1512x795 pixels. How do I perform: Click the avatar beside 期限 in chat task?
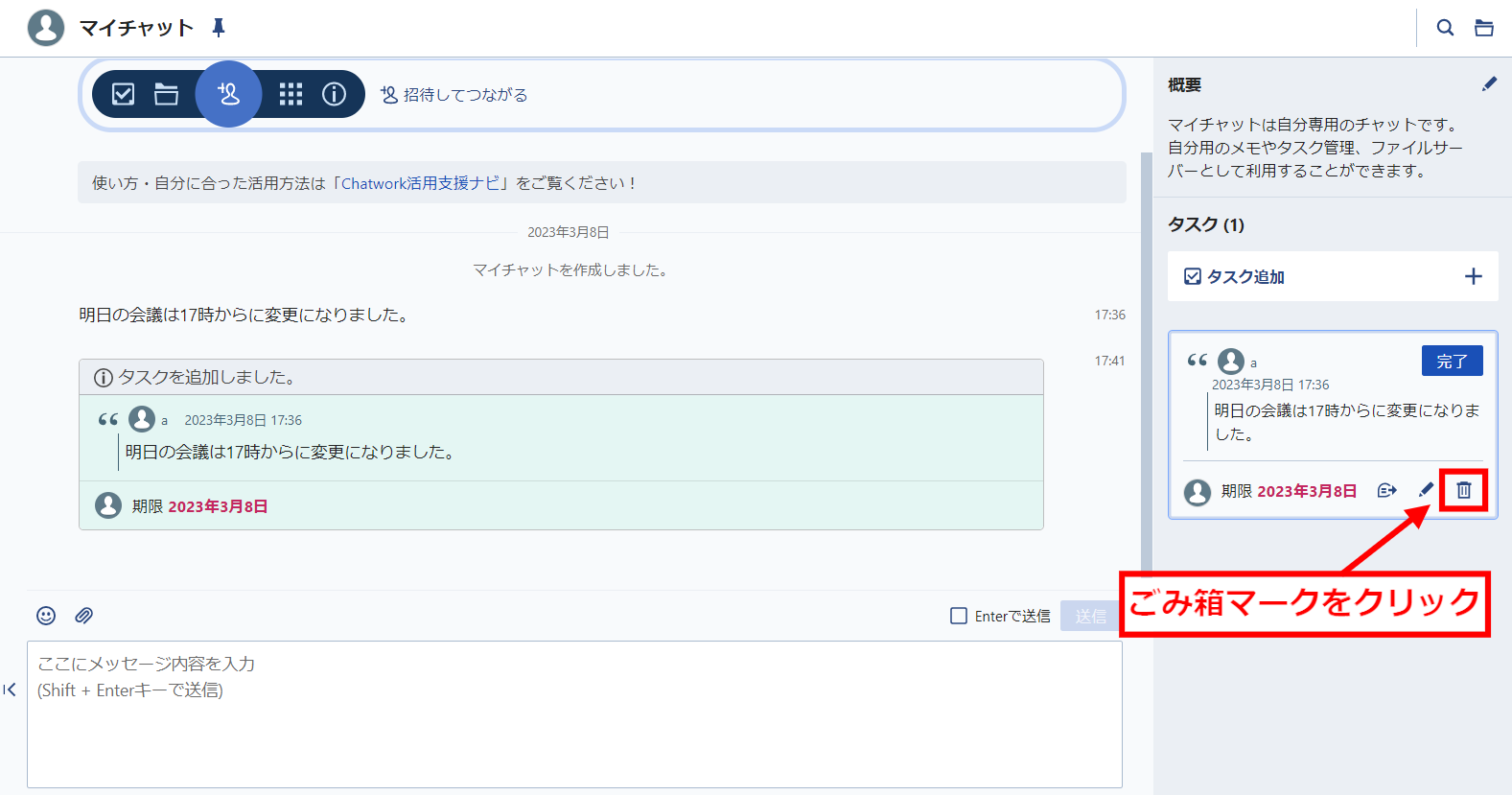click(108, 505)
